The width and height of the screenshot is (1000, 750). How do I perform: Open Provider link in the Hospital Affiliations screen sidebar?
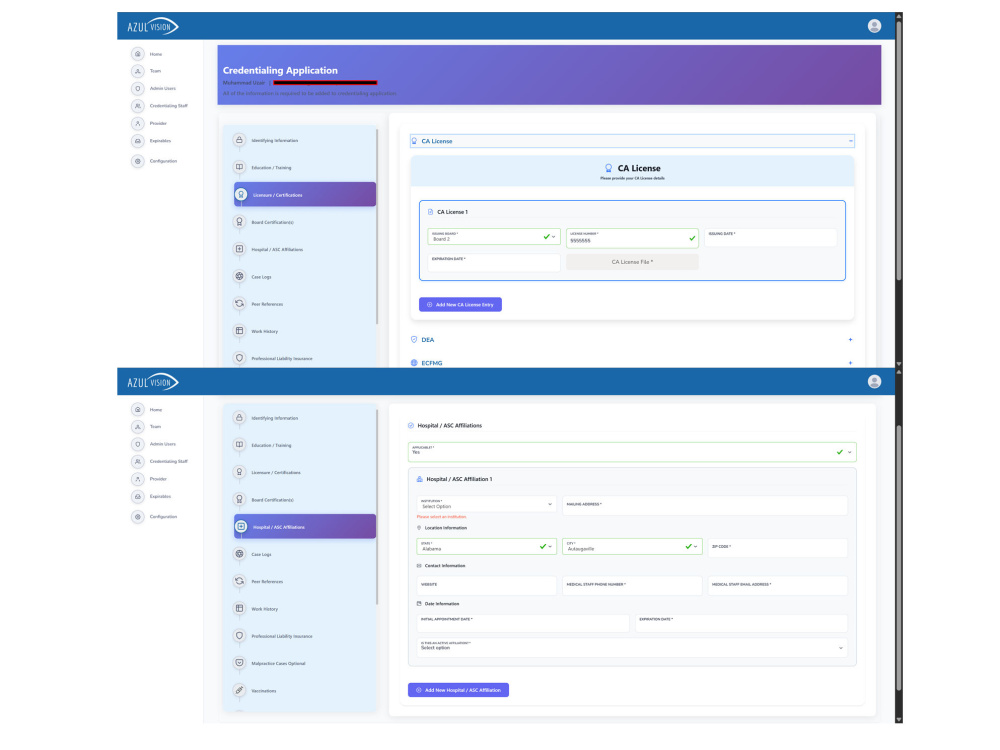pyautogui.click(x=158, y=479)
